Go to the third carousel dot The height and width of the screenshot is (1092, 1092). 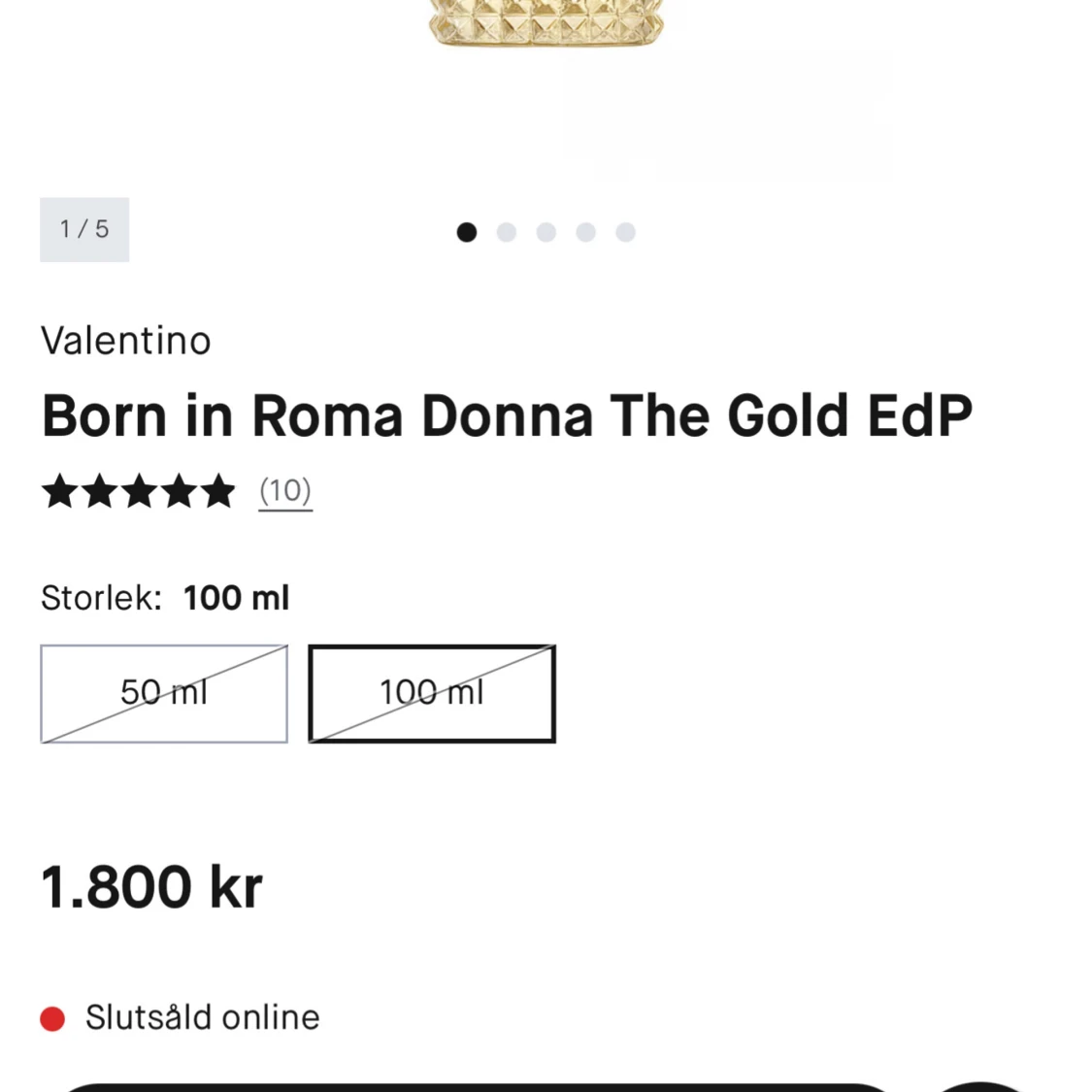[x=546, y=232]
